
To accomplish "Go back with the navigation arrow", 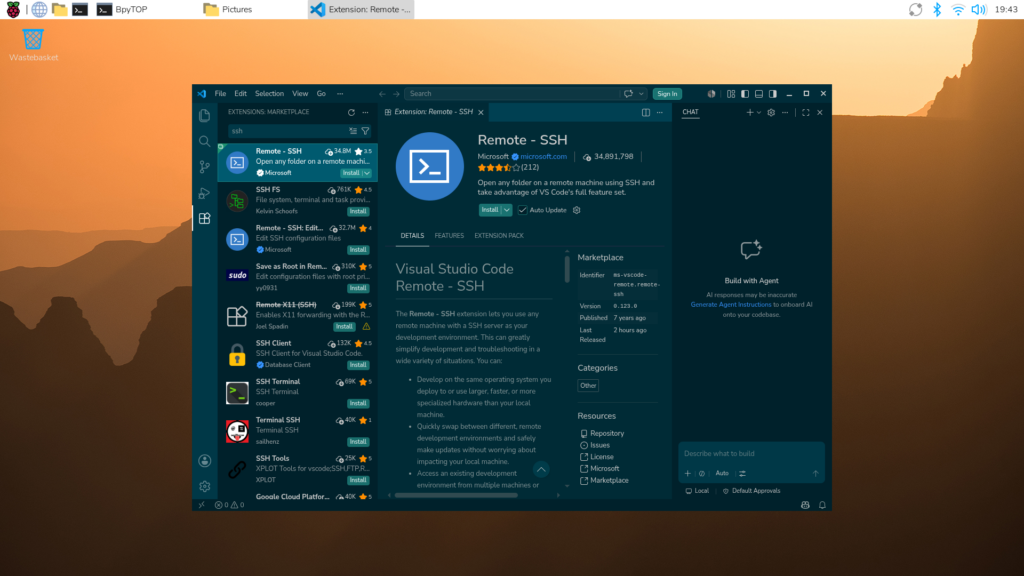I will (x=382, y=94).
